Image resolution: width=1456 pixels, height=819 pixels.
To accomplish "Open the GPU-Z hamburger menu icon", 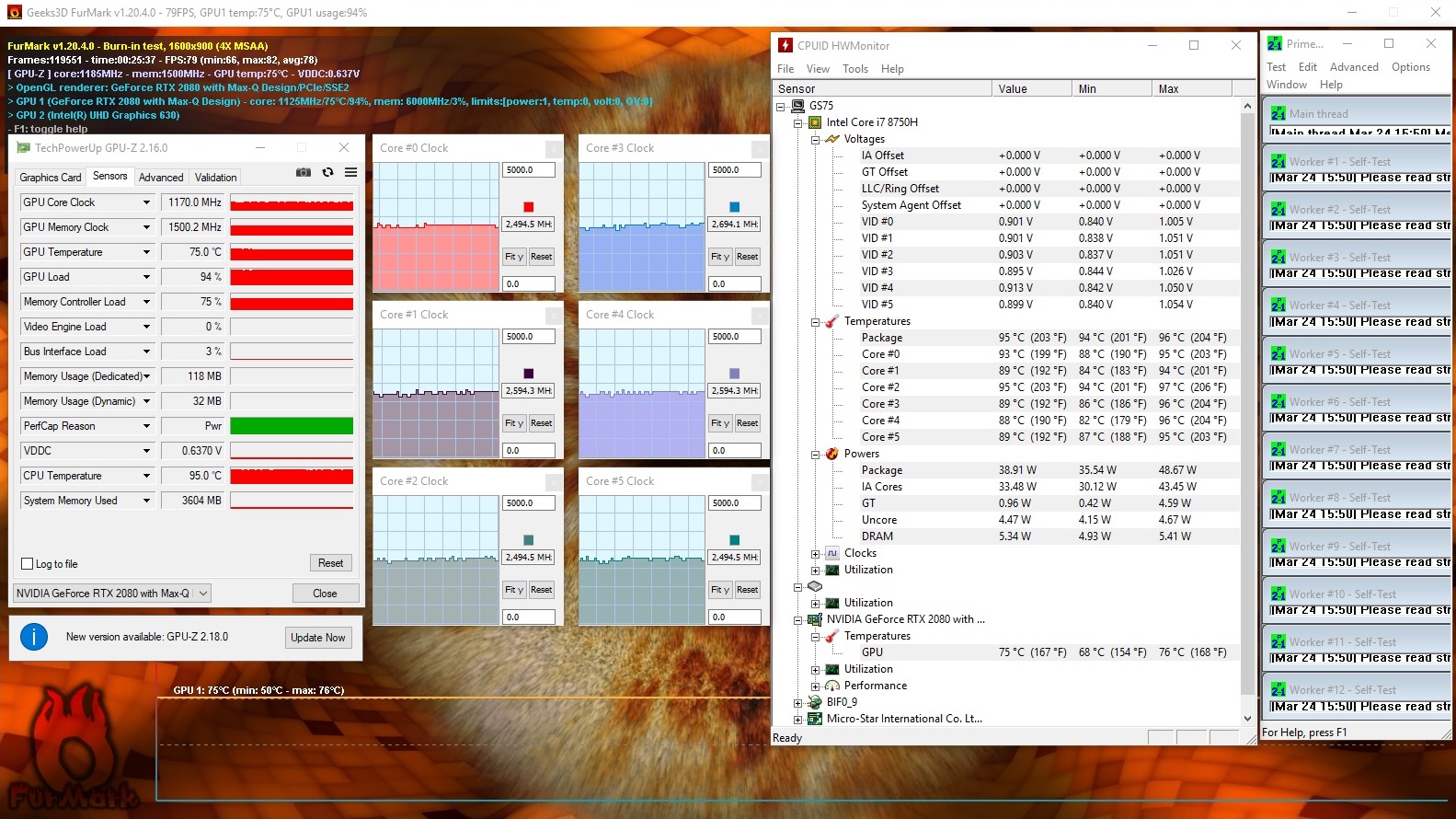I will tap(351, 172).
